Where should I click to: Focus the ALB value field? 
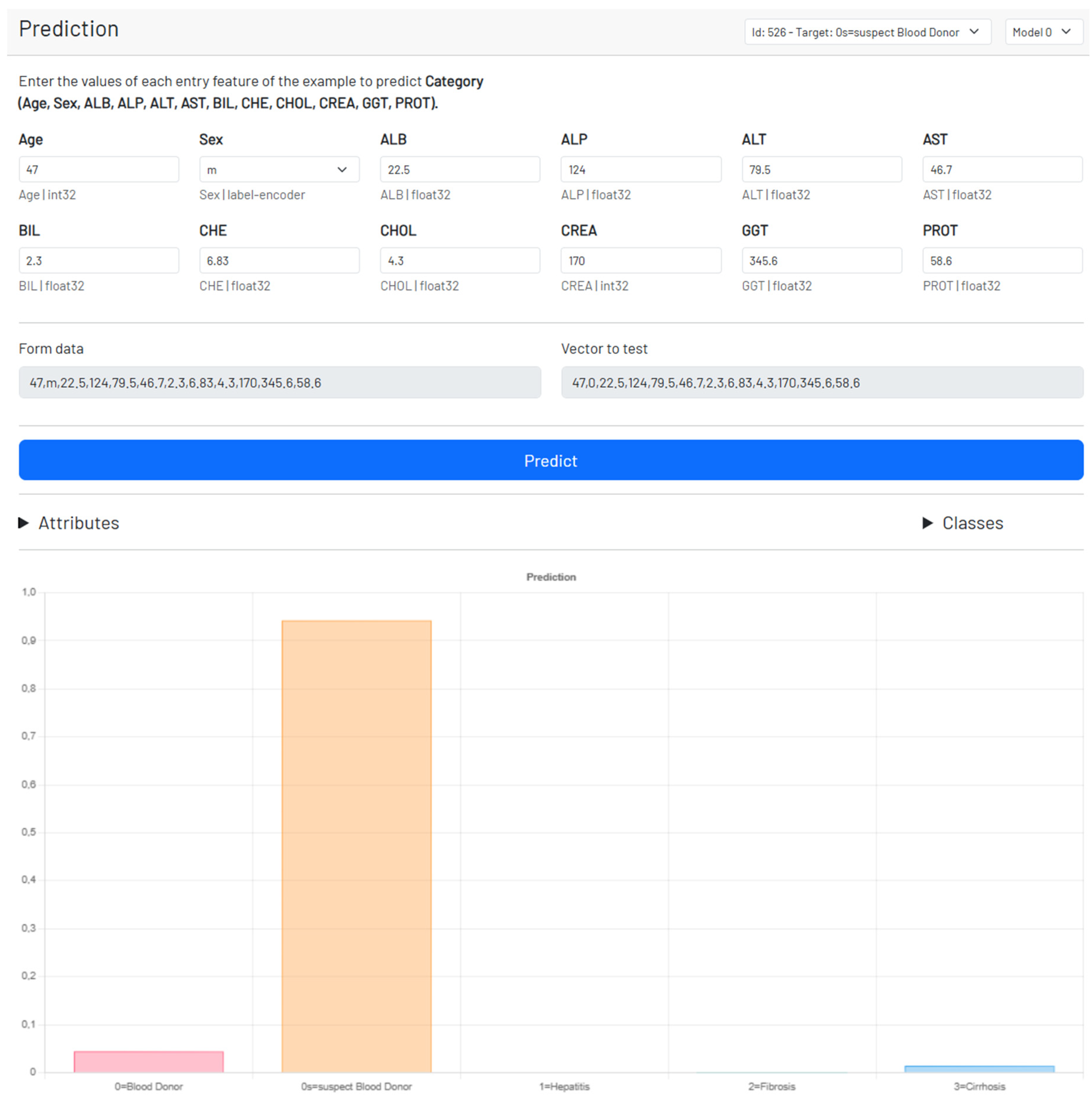pos(459,170)
